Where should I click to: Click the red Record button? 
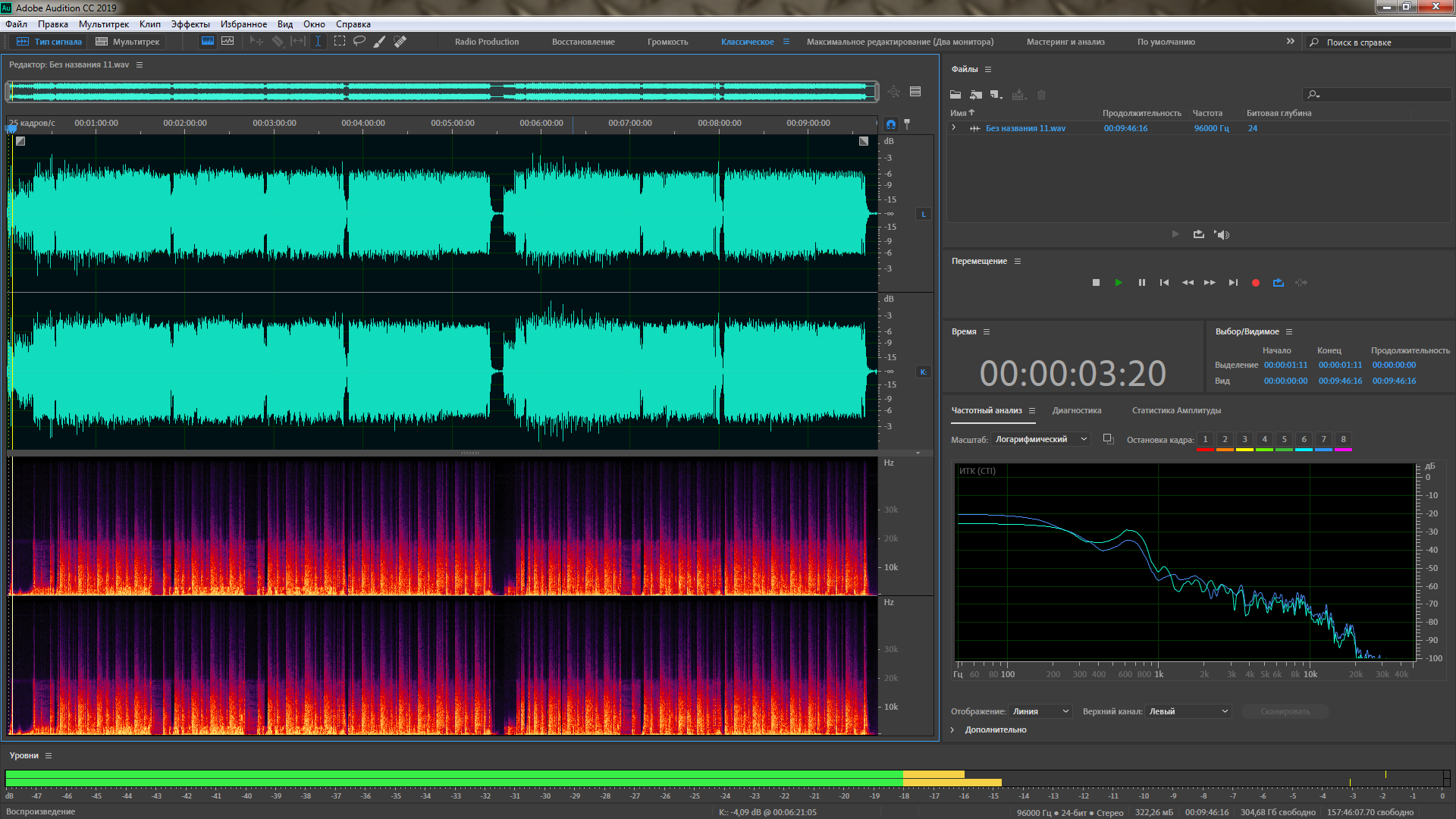(1256, 282)
